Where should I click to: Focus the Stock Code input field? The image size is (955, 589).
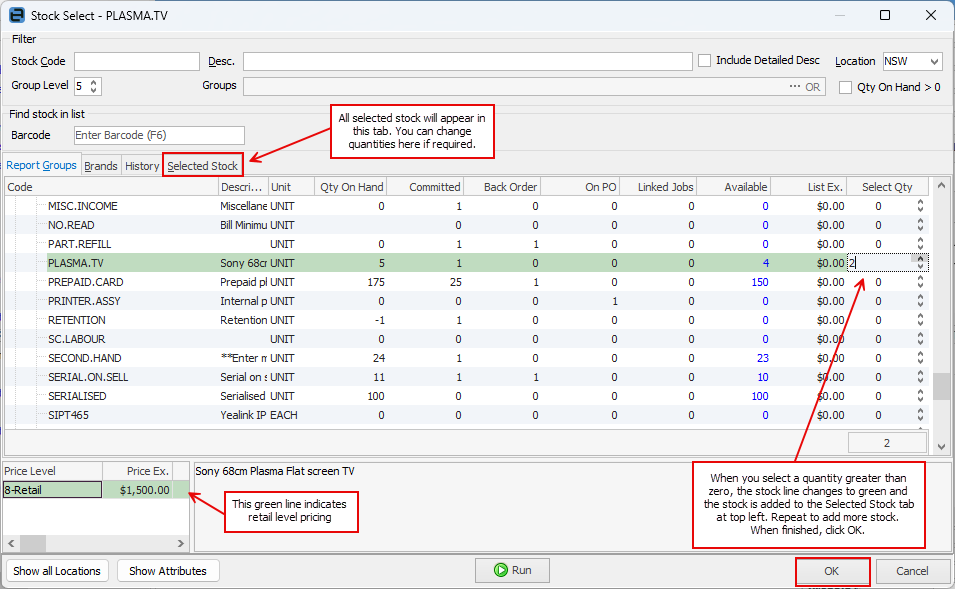click(137, 61)
